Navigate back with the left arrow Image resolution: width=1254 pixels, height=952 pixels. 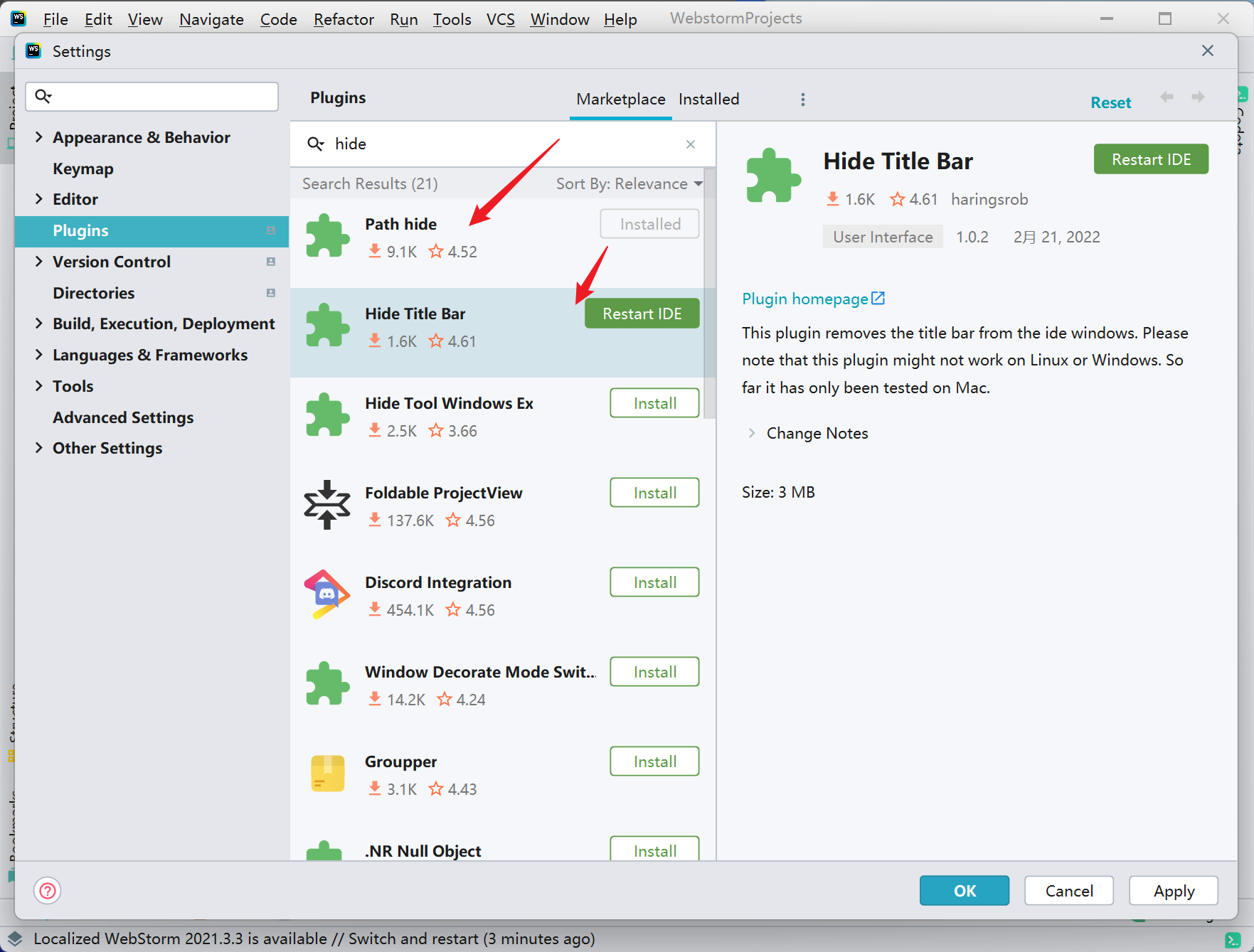click(1167, 97)
